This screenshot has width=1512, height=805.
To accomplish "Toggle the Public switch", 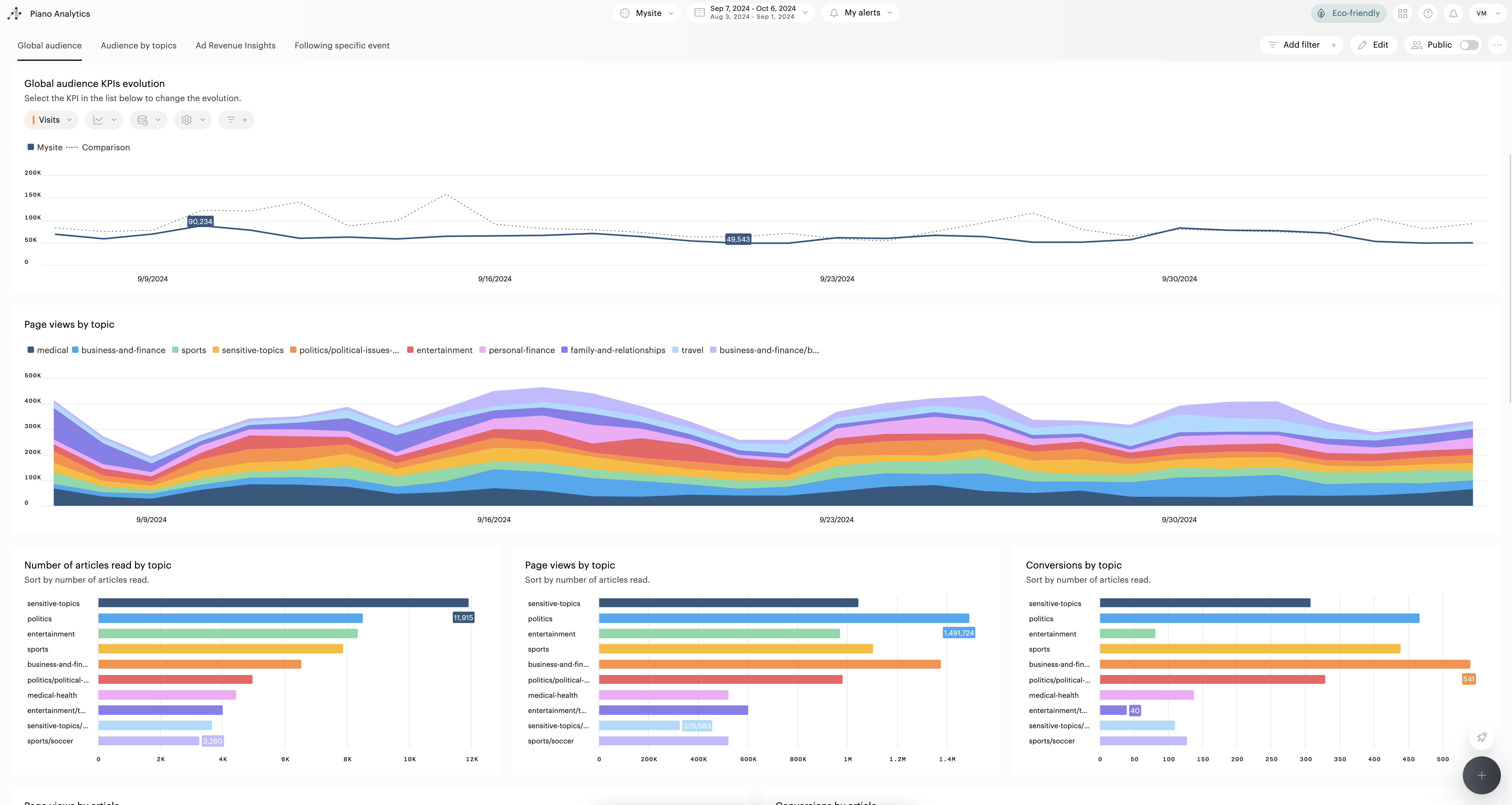I will click(1469, 45).
